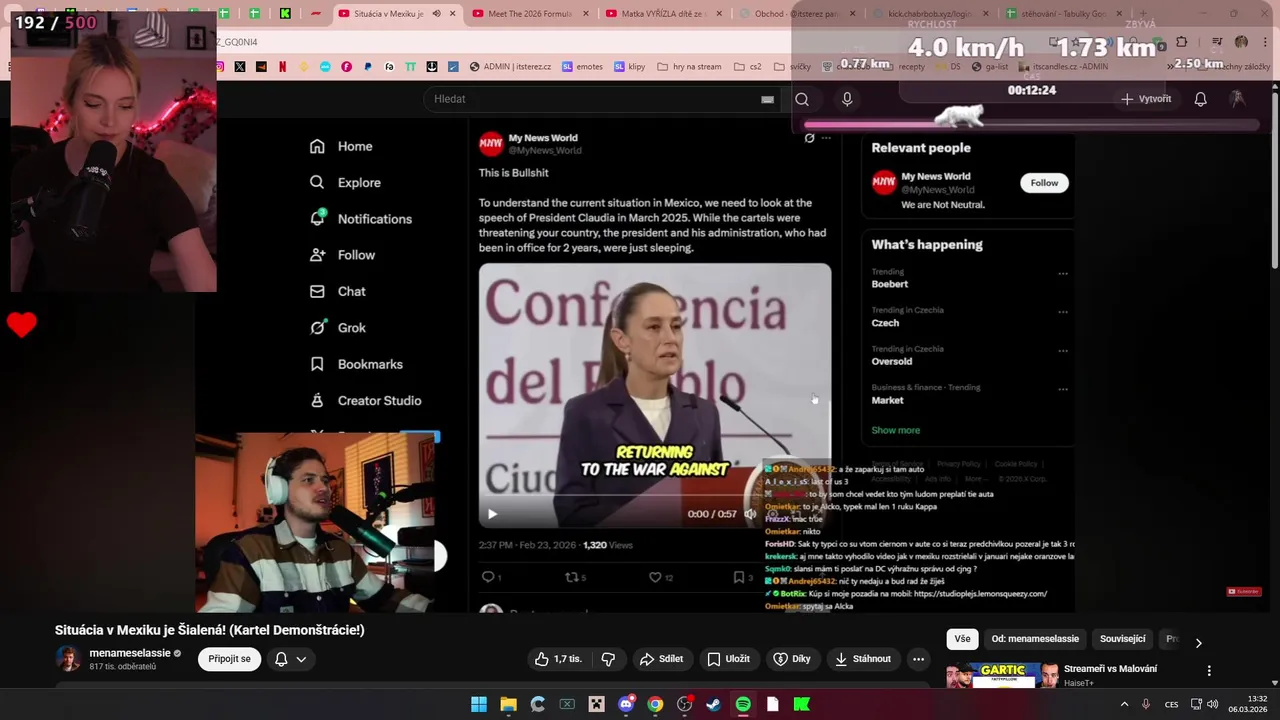This screenshot has height=720, width=1280.
Task: Open the TT bookmark icon
Action: pyautogui.click(x=411, y=67)
